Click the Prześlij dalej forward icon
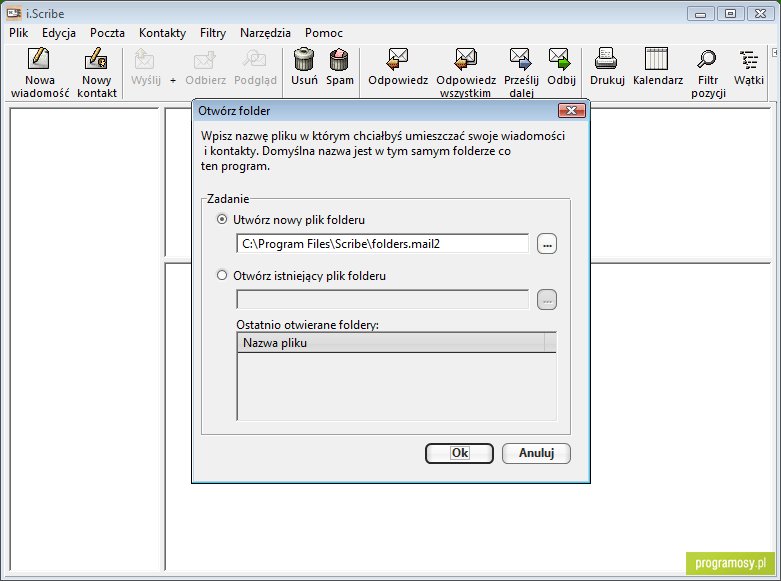This screenshot has width=781, height=581. (x=521, y=59)
